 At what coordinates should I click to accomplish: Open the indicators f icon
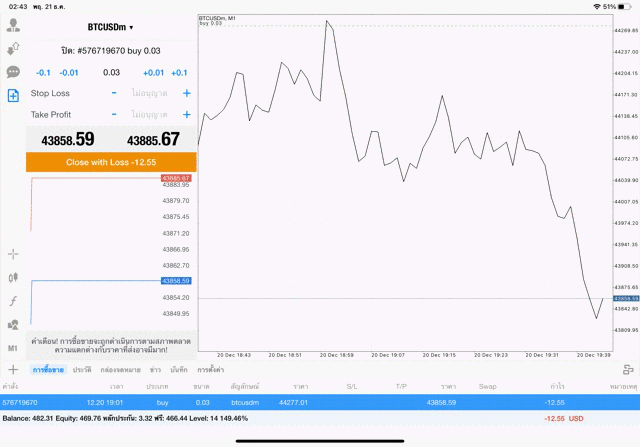coord(13,301)
